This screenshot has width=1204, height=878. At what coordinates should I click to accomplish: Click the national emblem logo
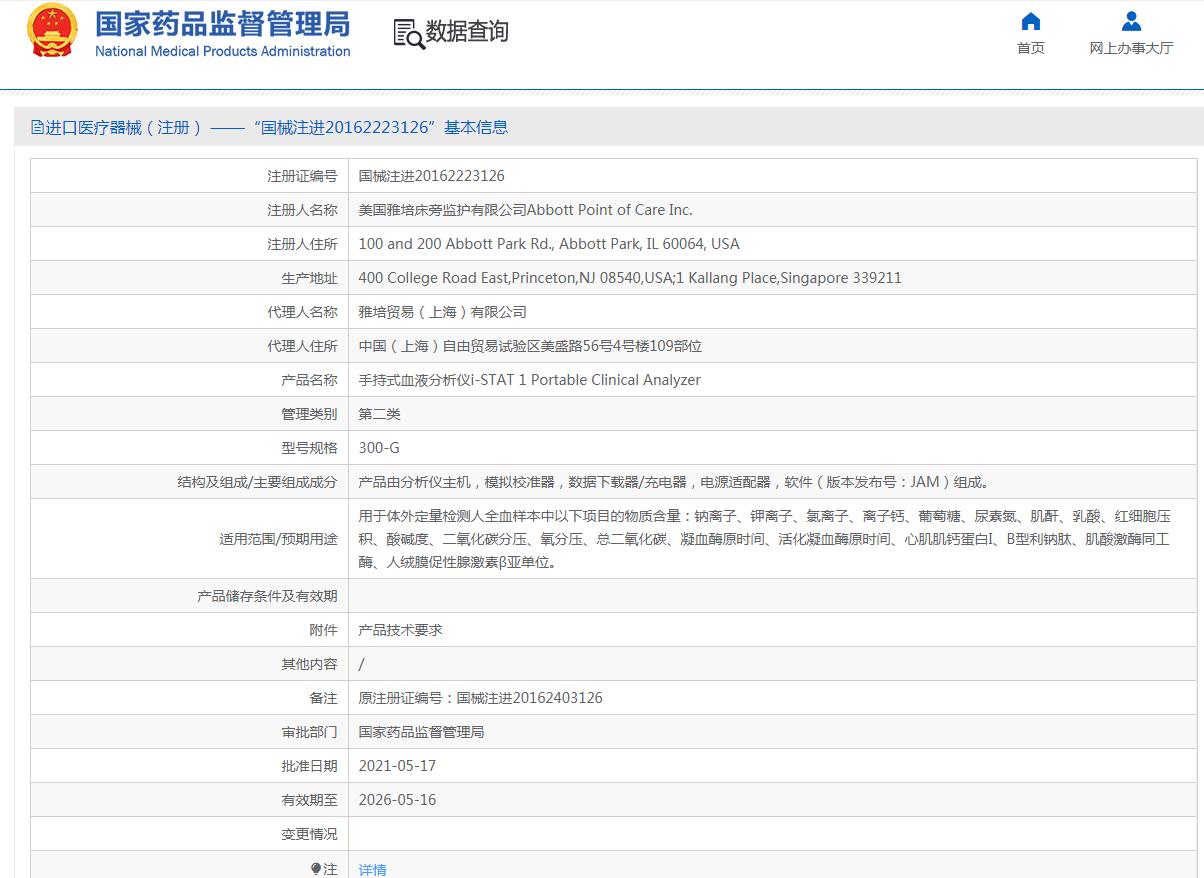point(53,30)
